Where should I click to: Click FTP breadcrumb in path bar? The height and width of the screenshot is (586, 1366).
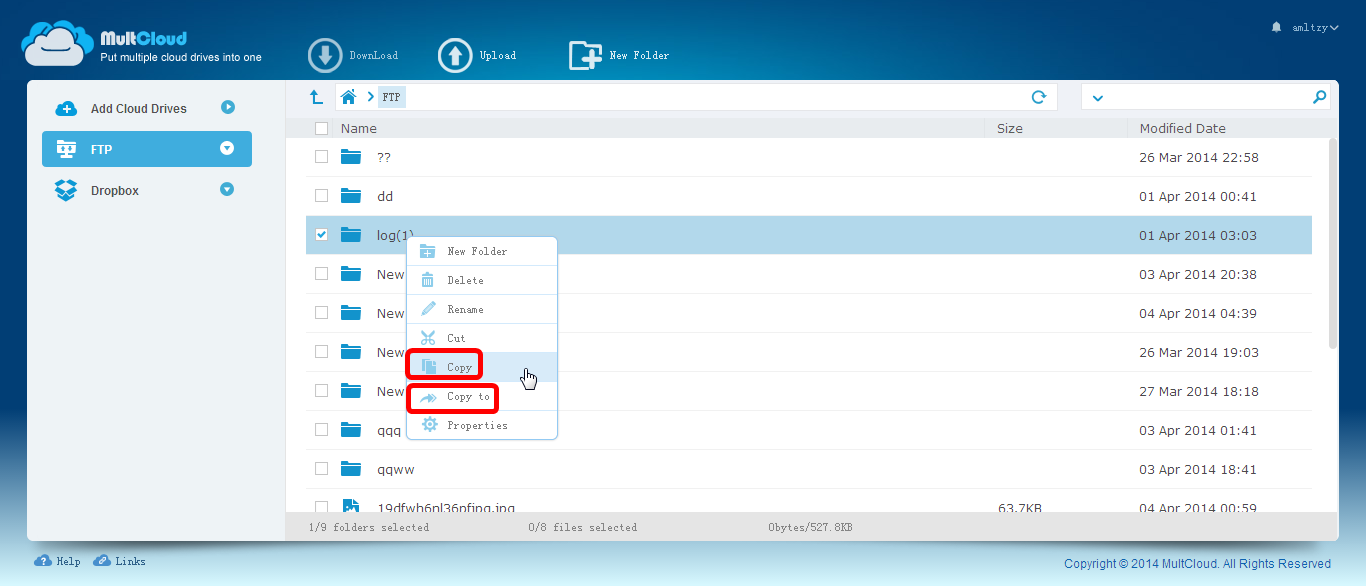392,97
